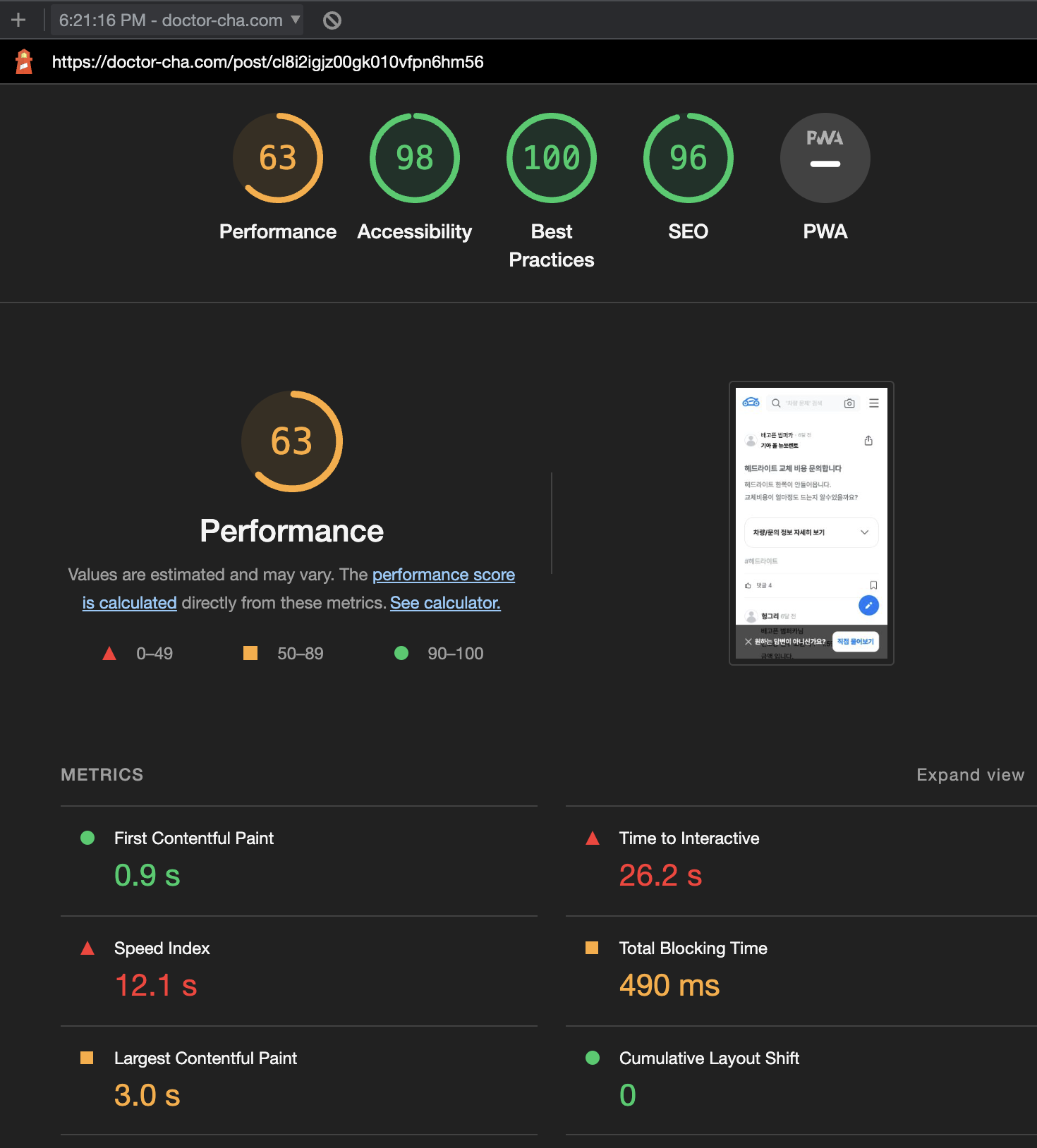Image resolution: width=1037 pixels, height=1148 pixels.
Task: Click the Best Practices category label
Action: point(552,246)
